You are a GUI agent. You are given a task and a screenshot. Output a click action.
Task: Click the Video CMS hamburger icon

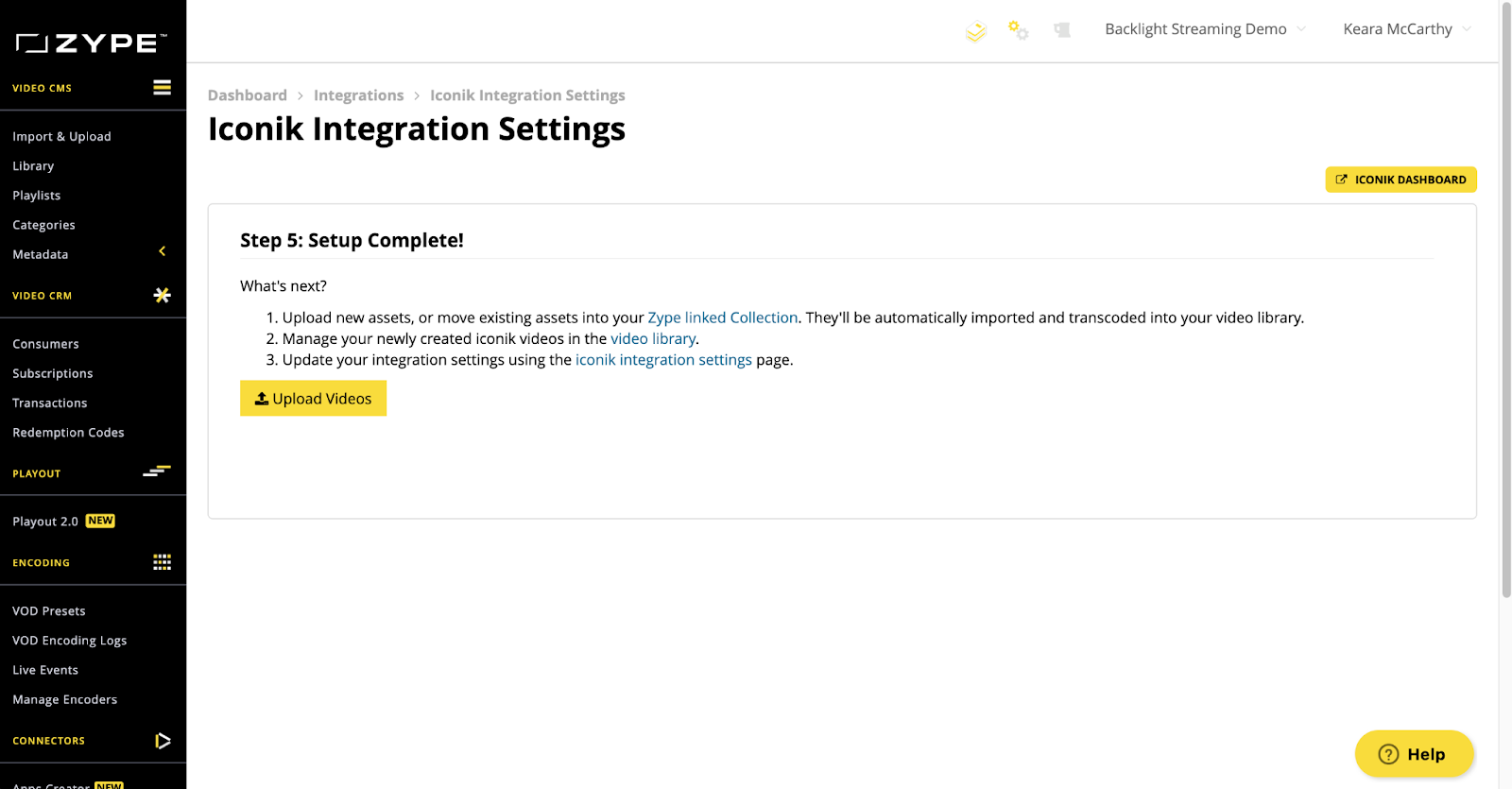[163, 88]
